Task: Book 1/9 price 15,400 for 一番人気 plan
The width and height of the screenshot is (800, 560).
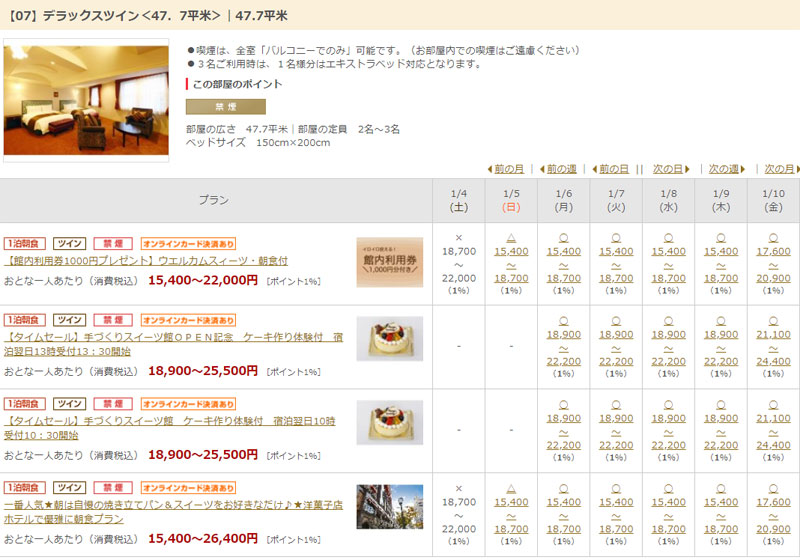Action: pos(721,502)
